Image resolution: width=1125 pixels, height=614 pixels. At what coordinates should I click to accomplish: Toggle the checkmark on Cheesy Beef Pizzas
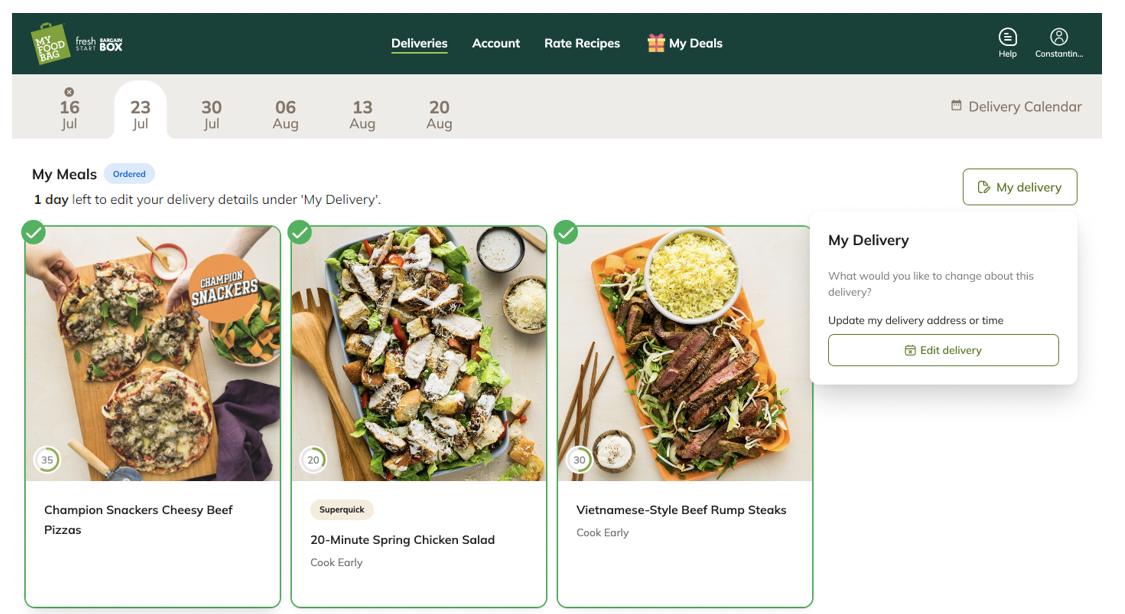pos(34,232)
